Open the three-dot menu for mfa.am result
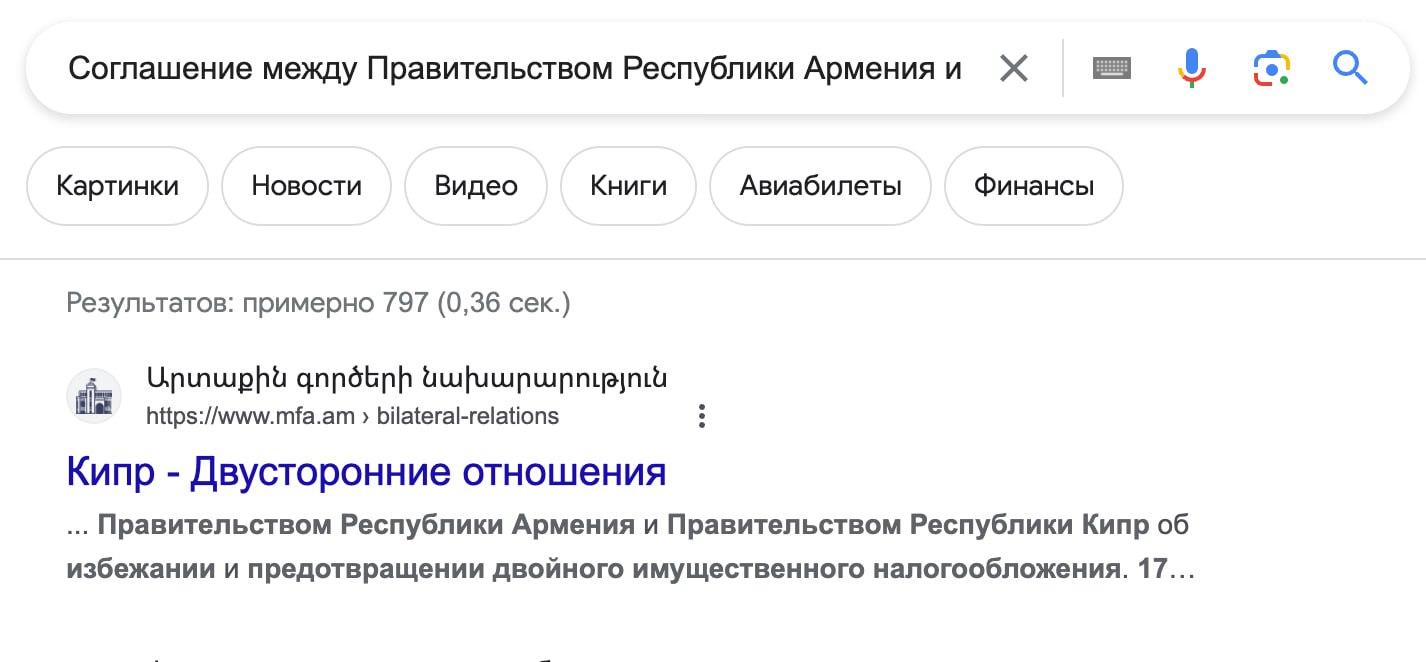 pyautogui.click(x=702, y=416)
